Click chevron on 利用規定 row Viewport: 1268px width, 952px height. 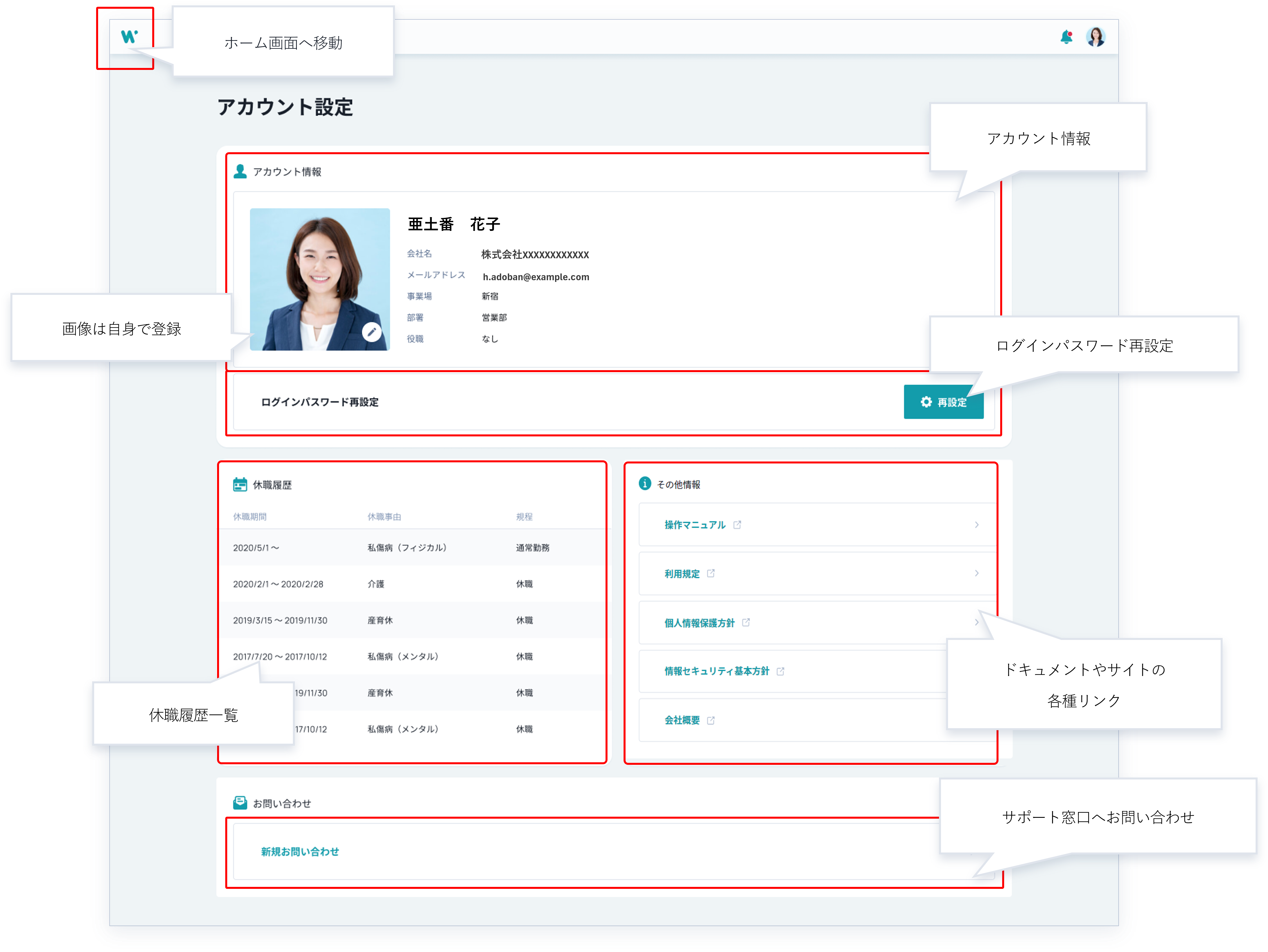click(977, 573)
